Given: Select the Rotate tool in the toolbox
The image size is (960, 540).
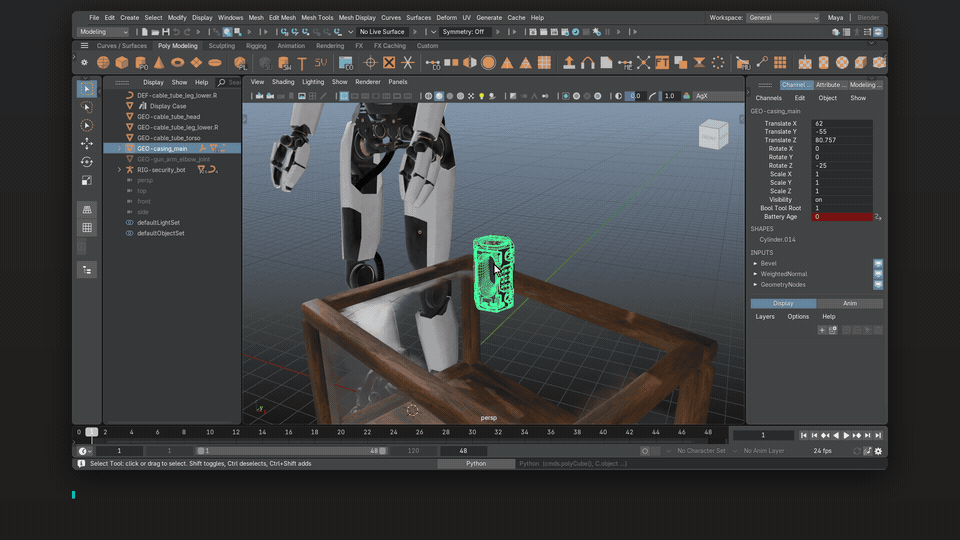Looking at the screenshot, I should pyautogui.click(x=87, y=162).
